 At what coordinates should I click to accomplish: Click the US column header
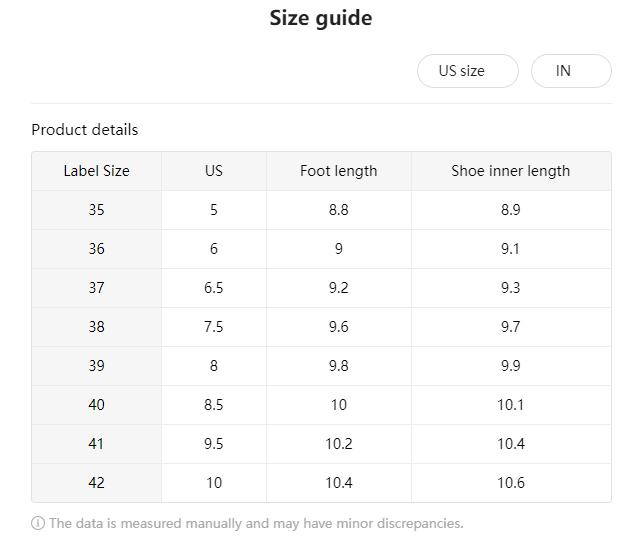click(x=214, y=171)
